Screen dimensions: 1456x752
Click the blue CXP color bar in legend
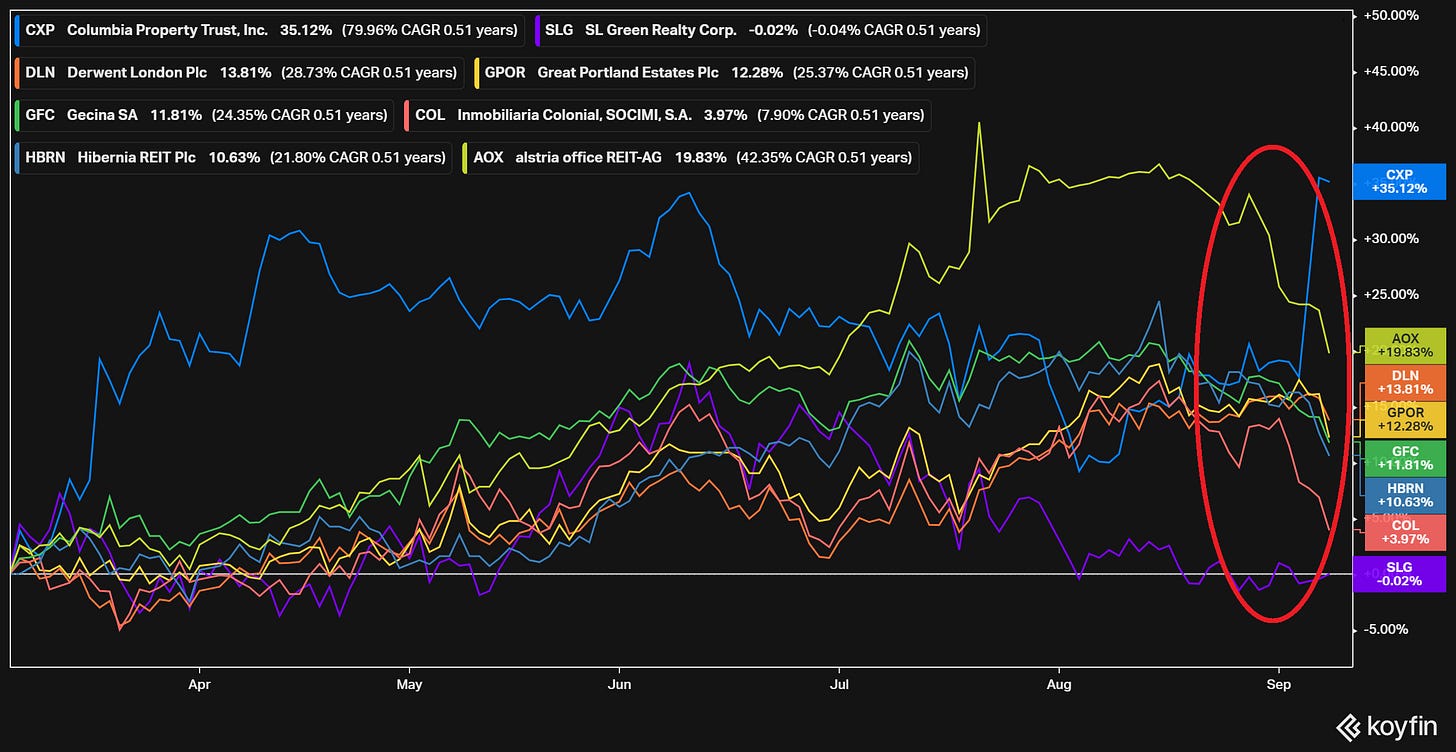click(x=17, y=30)
